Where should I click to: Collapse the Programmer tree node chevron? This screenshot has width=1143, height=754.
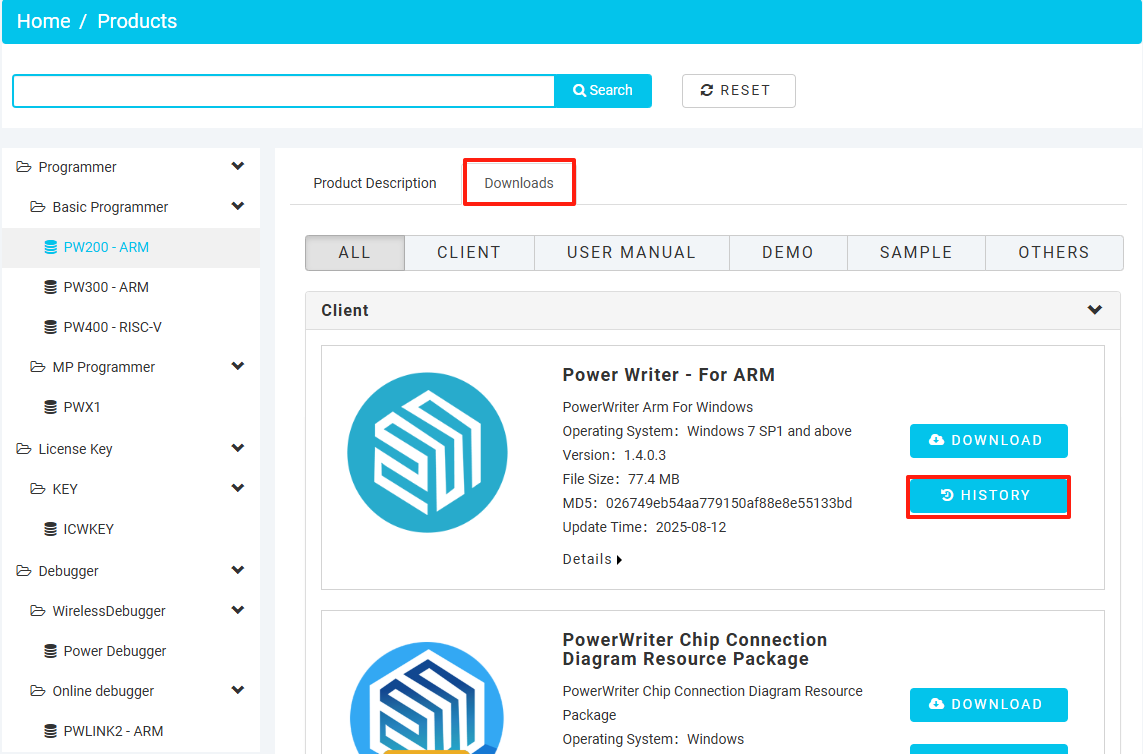click(x=238, y=166)
